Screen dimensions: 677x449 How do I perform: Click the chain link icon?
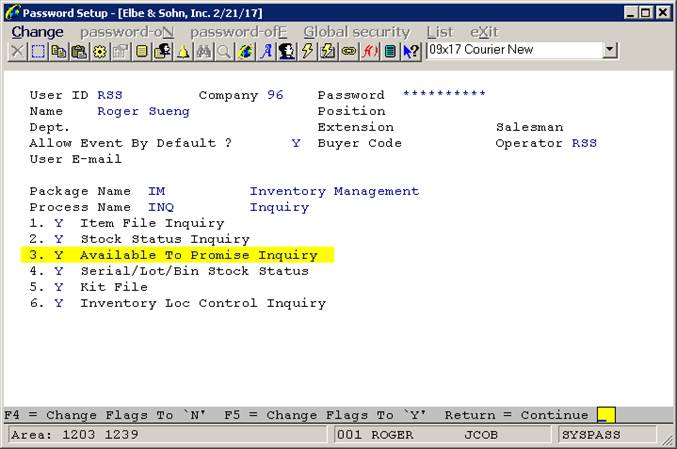(x=349, y=52)
